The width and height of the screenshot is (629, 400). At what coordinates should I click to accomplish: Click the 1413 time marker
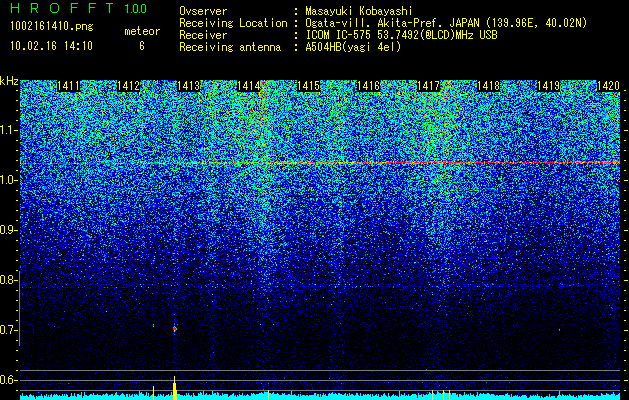pos(189,86)
